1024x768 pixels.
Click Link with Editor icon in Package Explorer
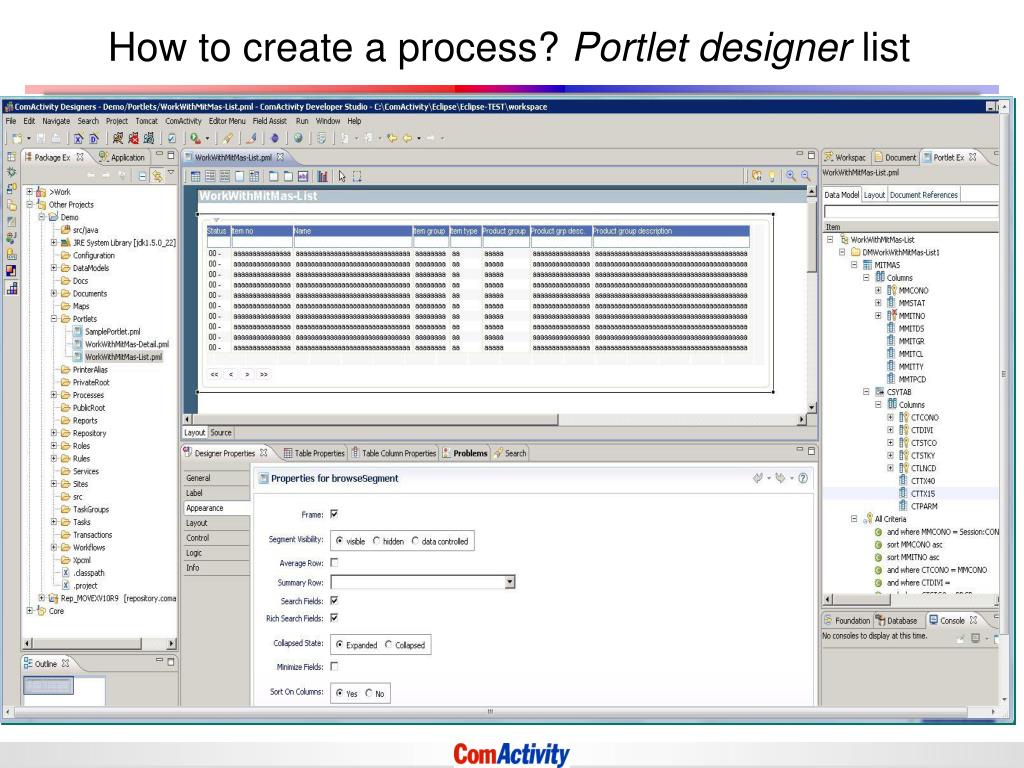pyautogui.click(x=156, y=176)
